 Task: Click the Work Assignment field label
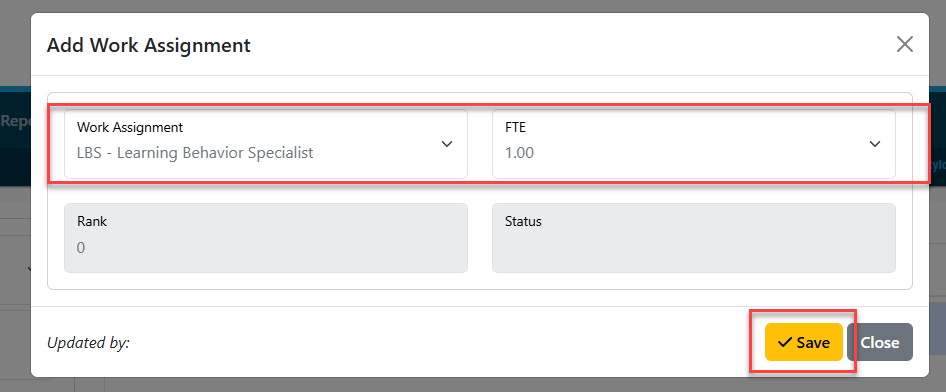tap(130, 127)
